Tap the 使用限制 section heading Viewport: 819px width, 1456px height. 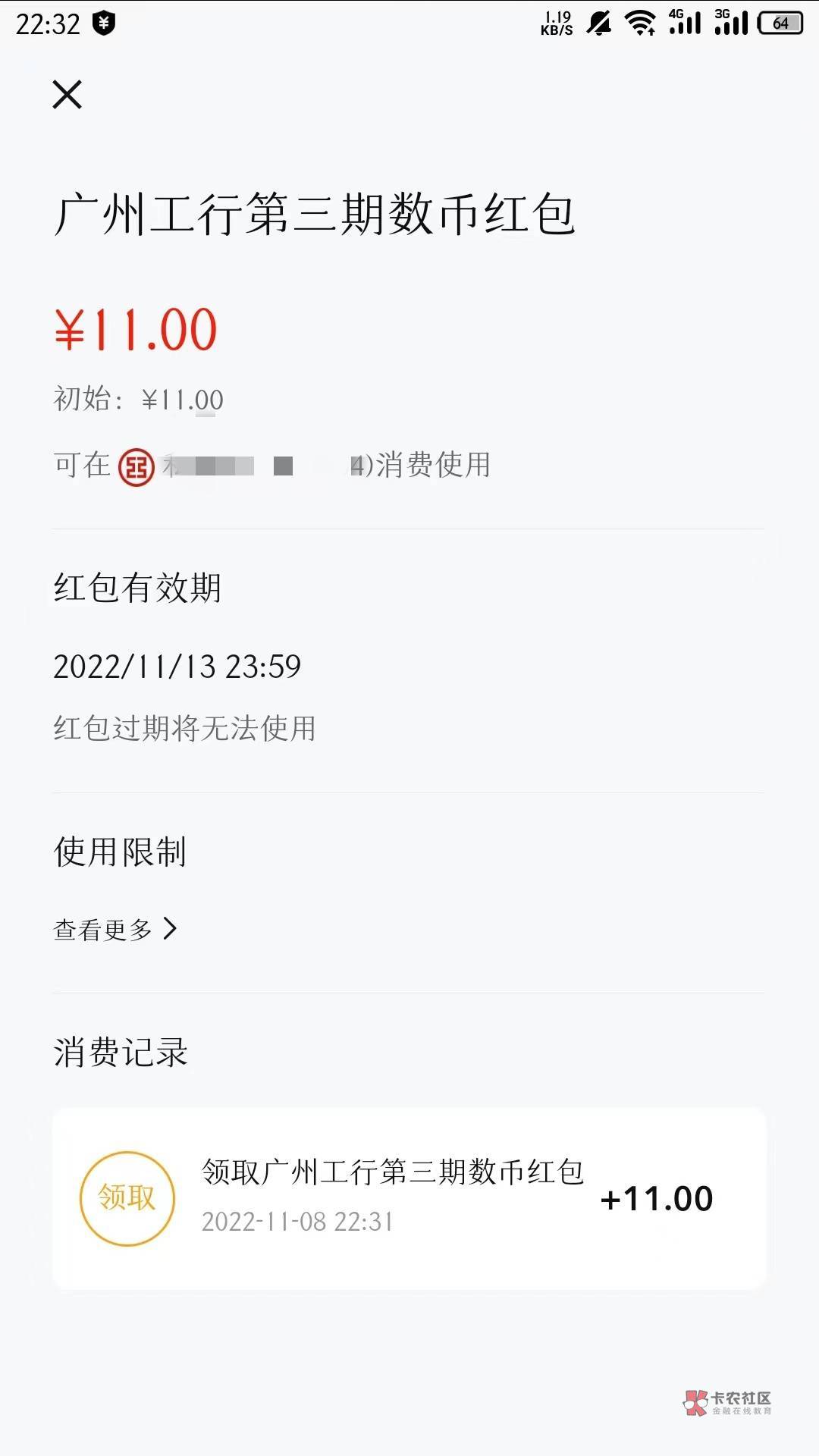click(120, 852)
